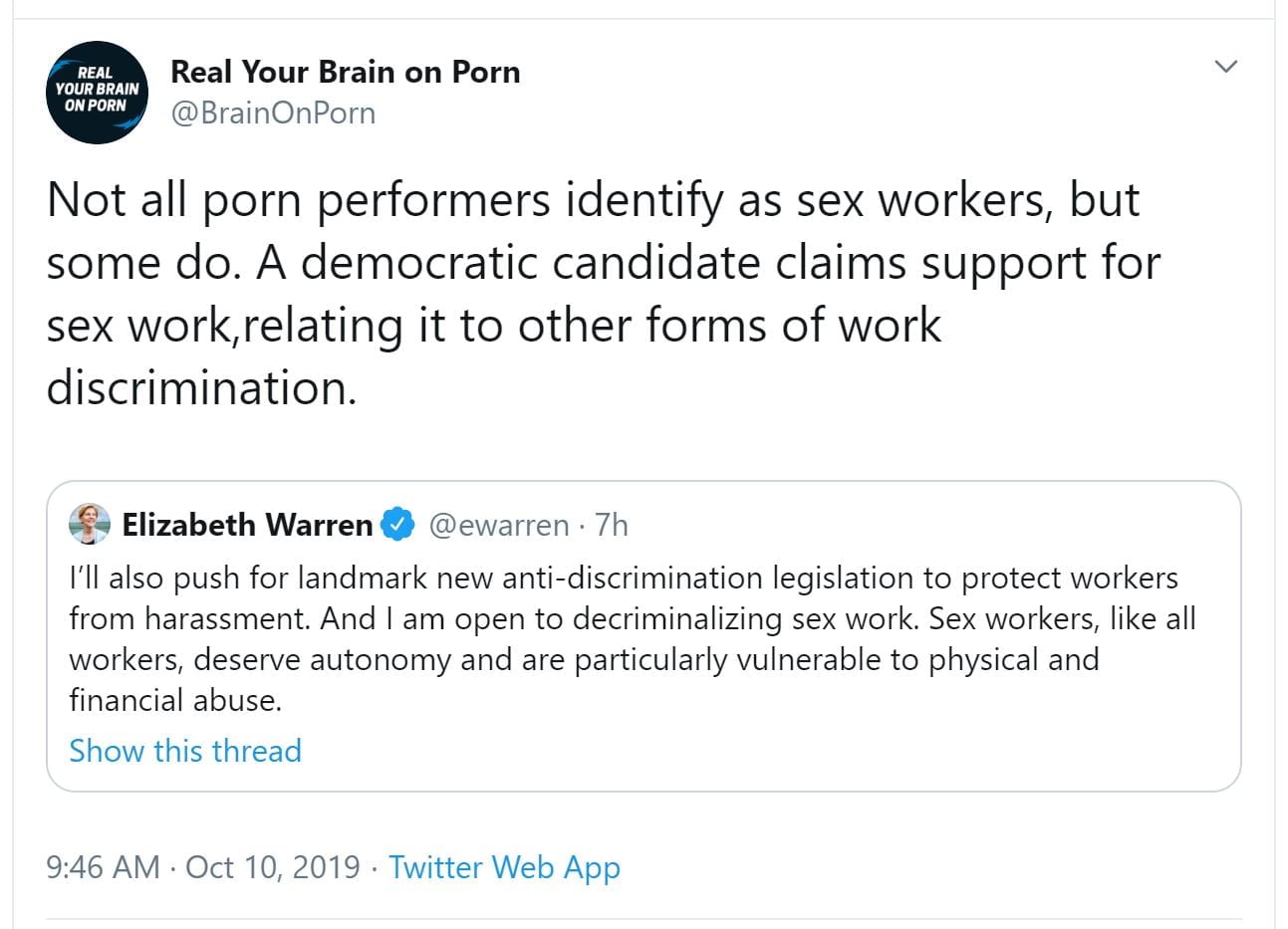Click the tweet line starting "Not all porn performers"
1288x929 pixels.
pyautogui.click(x=593, y=200)
